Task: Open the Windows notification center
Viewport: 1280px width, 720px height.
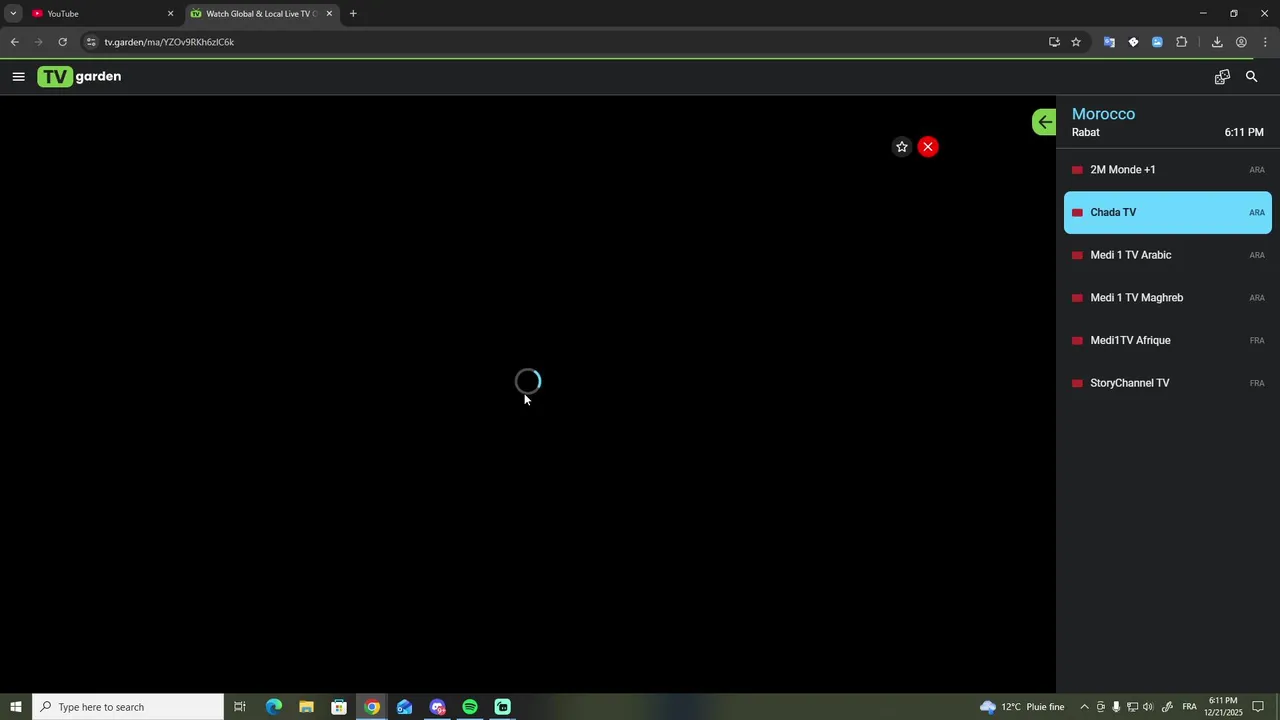Action: tap(1259, 707)
